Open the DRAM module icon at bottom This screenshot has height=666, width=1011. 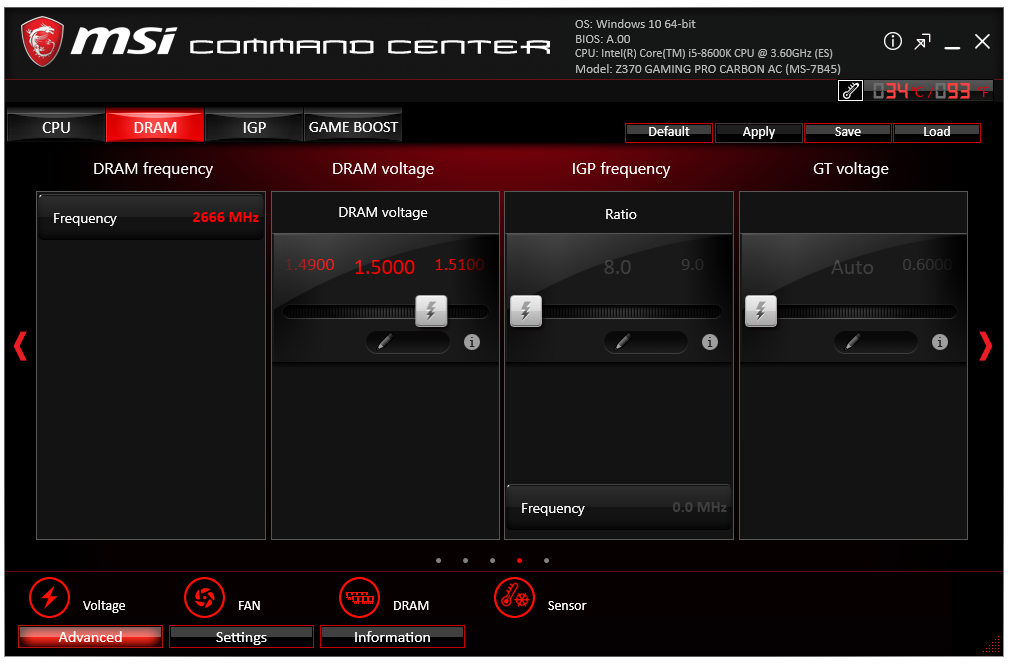[x=360, y=598]
